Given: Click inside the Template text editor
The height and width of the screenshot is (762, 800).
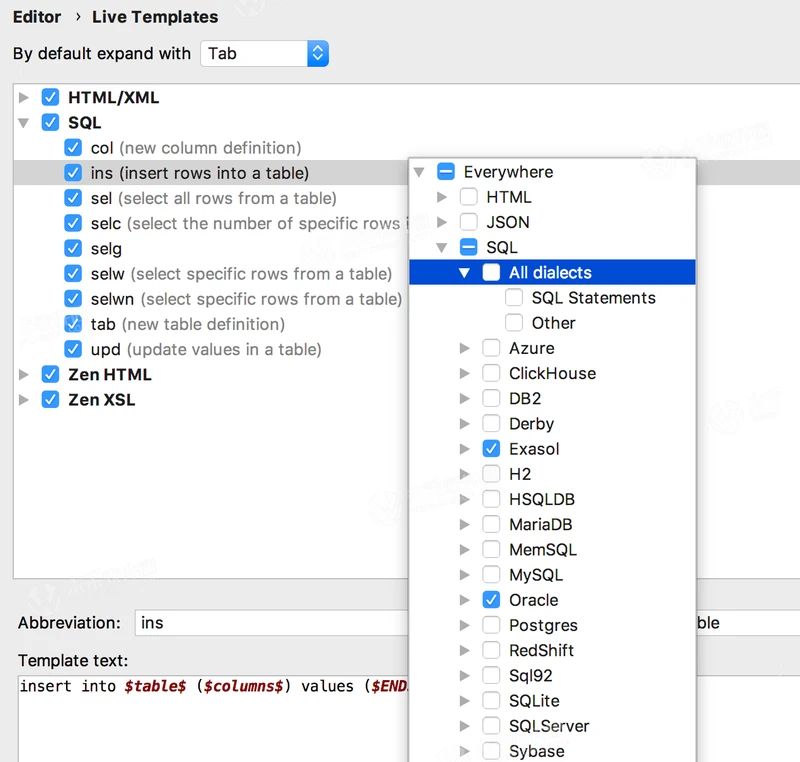Looking at the screenshot, I should click(213, 719).
